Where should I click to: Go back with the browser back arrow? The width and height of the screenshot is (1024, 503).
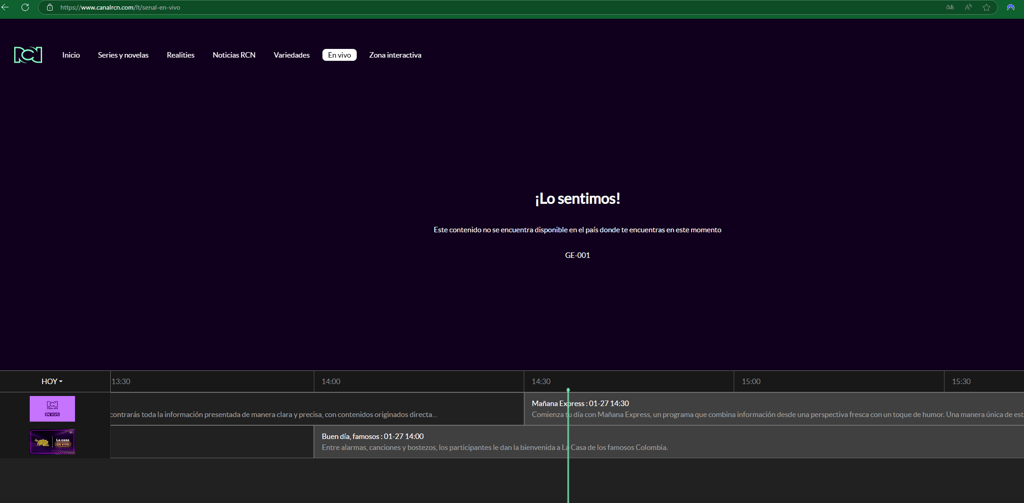[6, 7]
